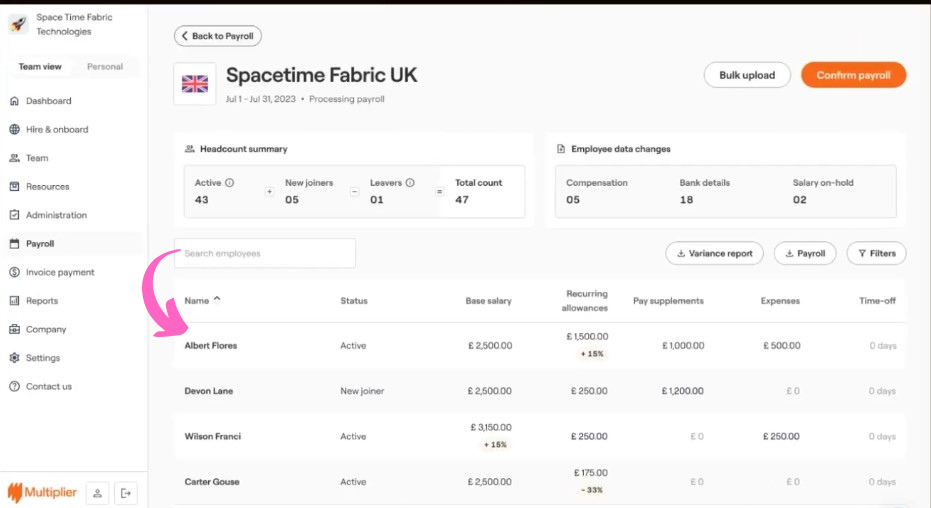The width and height of the screenshot is (931, 508).
Task: Go Back to Payroll
Action: click(217, 36)
